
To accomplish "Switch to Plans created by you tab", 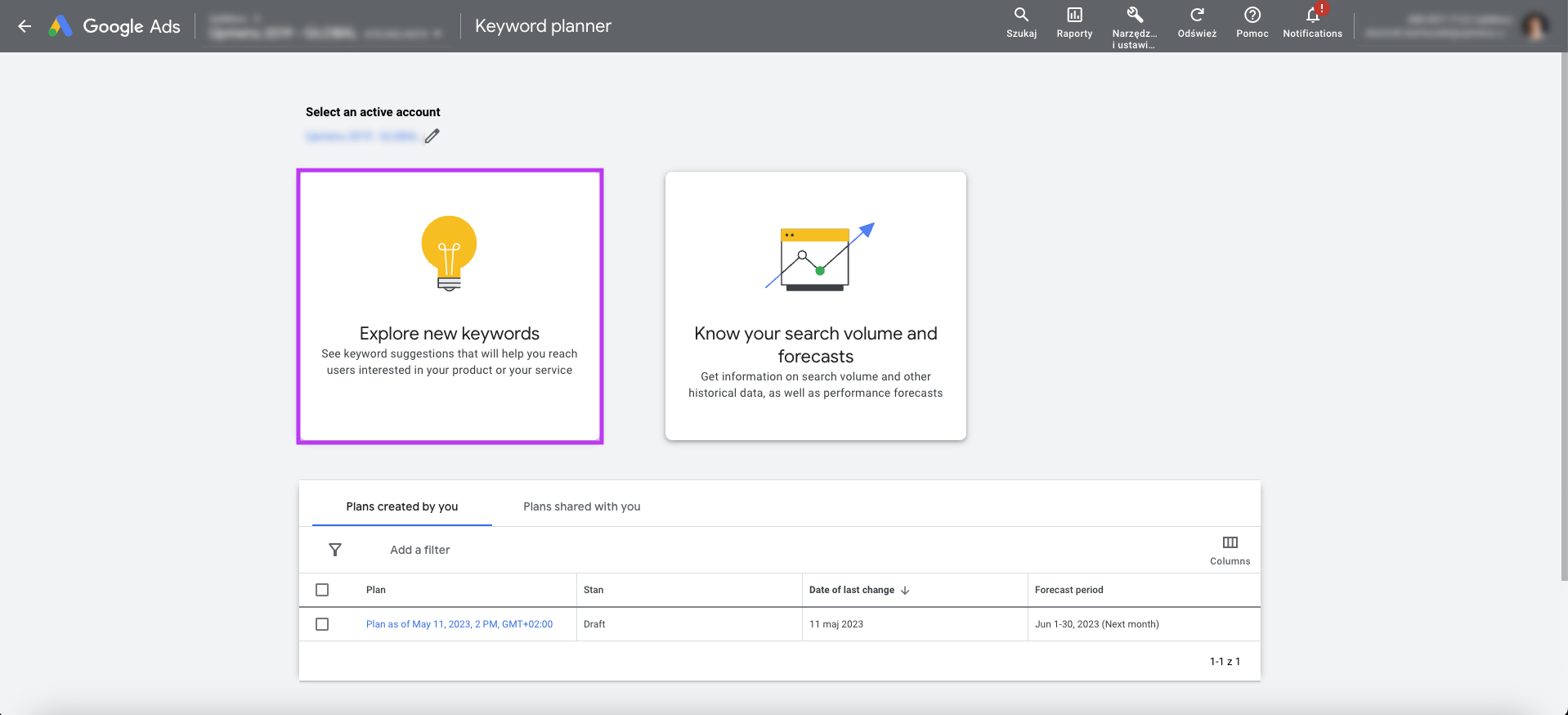I will tap(402, 506).
